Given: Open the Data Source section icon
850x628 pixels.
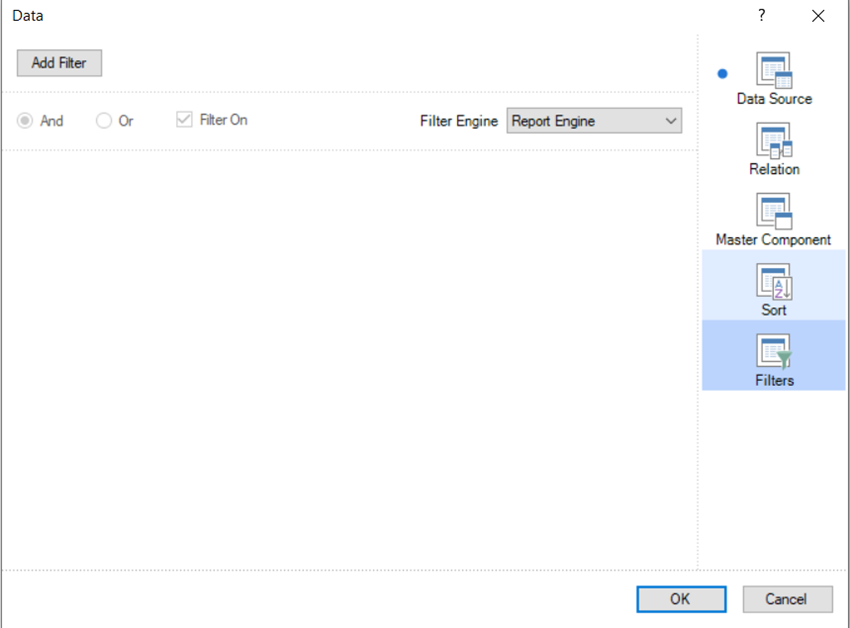Looking at the screenshot, I should click(774, 69).
